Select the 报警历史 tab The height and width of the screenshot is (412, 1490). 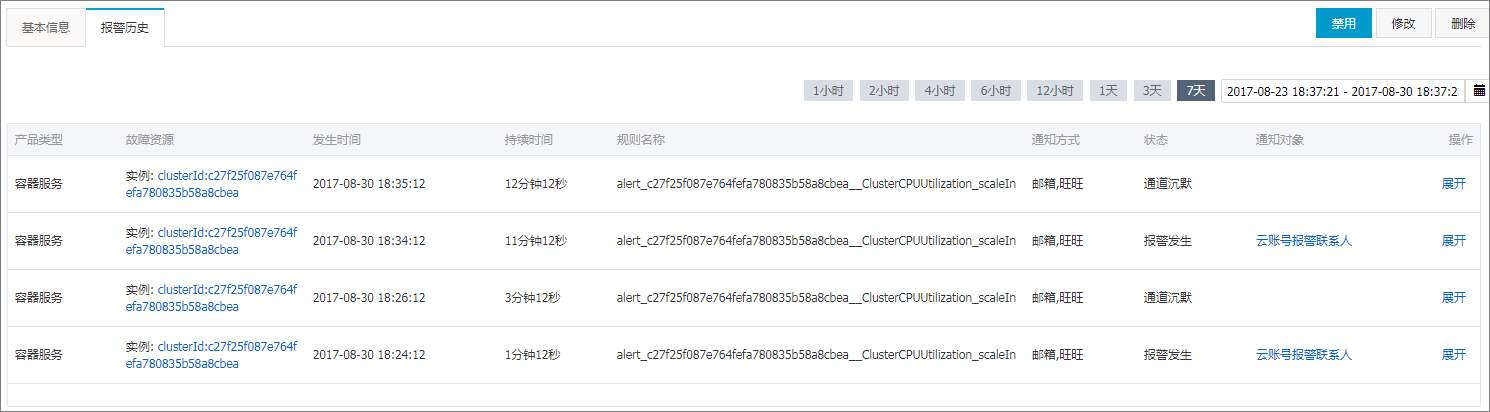tap(125, 27)
